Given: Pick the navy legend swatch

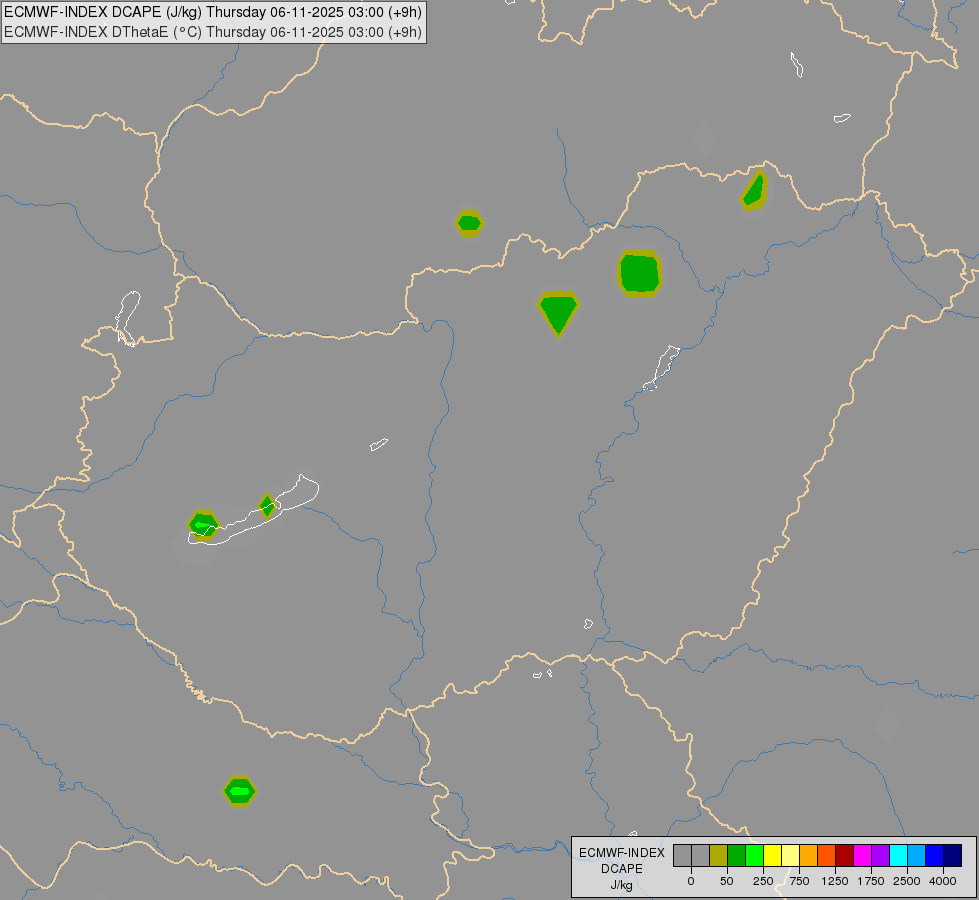Looking at the screenshot, I should tap(953, 855).
